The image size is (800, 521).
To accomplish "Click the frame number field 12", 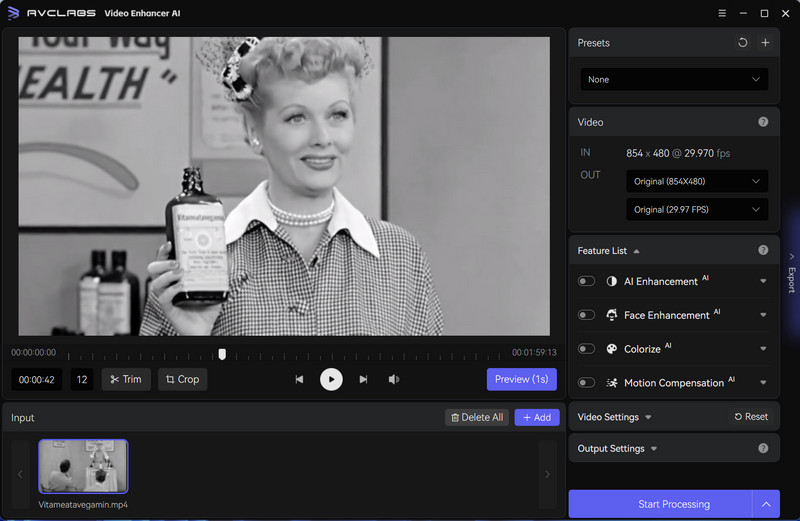I will [82, 380].
